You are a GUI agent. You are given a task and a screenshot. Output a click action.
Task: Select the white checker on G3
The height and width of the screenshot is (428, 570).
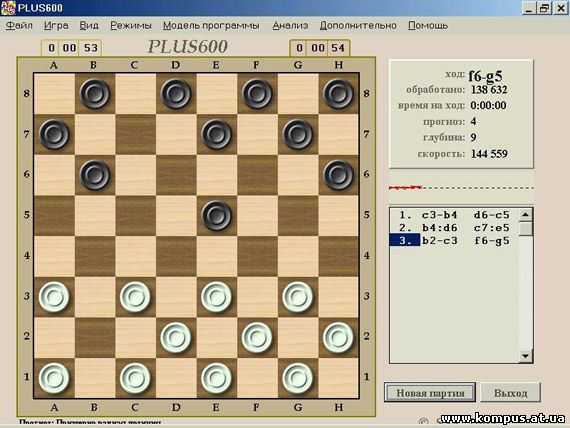coord(297,297)
